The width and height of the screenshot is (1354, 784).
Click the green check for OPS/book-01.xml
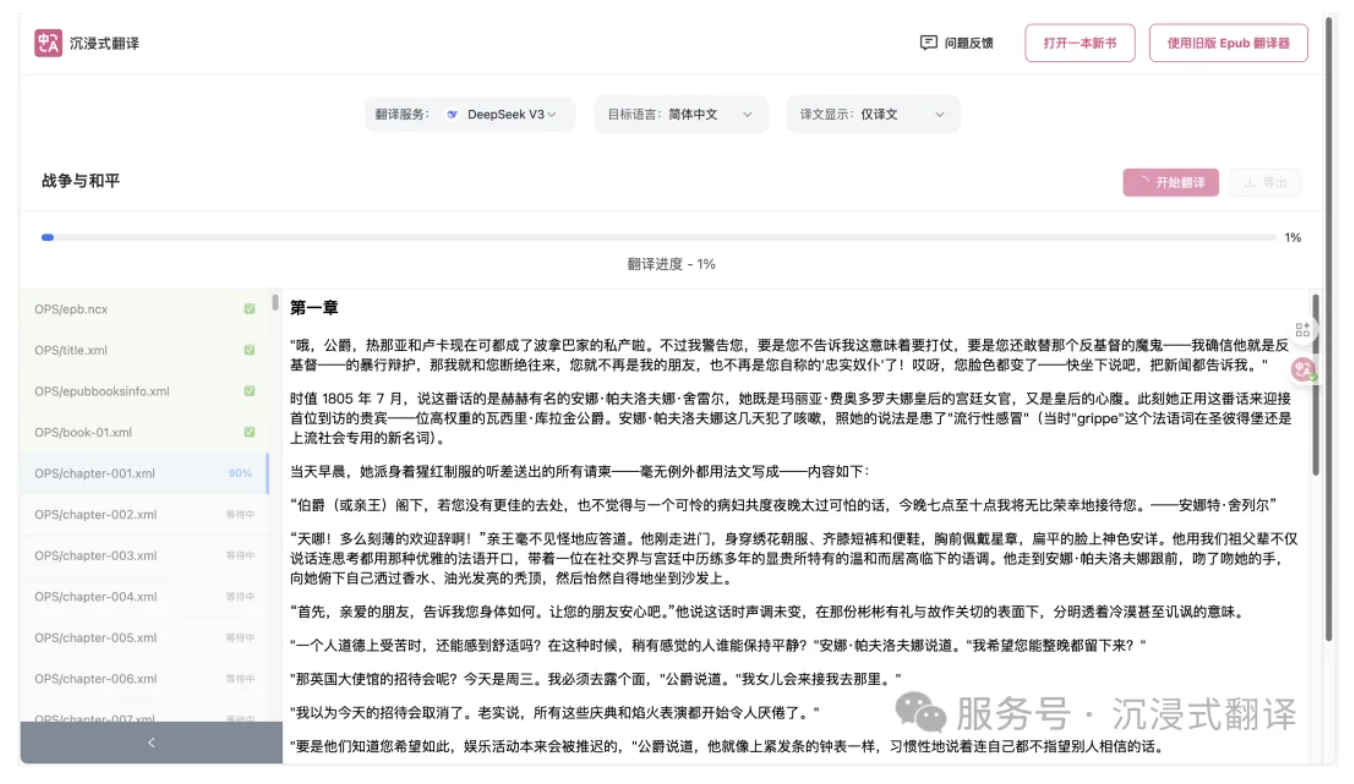[x=249, y=432]
